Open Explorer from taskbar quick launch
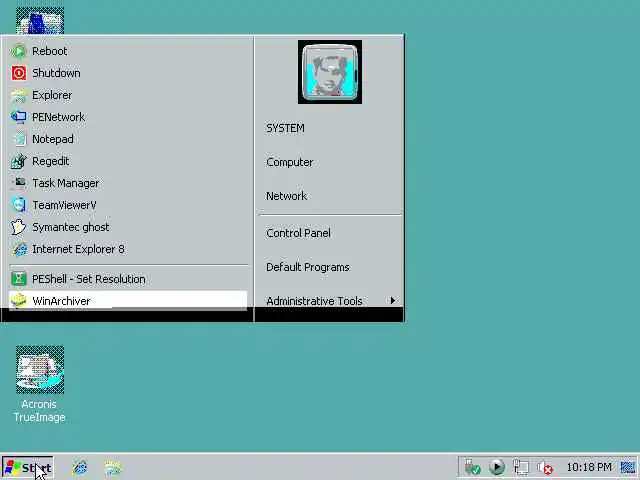640x480 pixels. coord(112,467)
